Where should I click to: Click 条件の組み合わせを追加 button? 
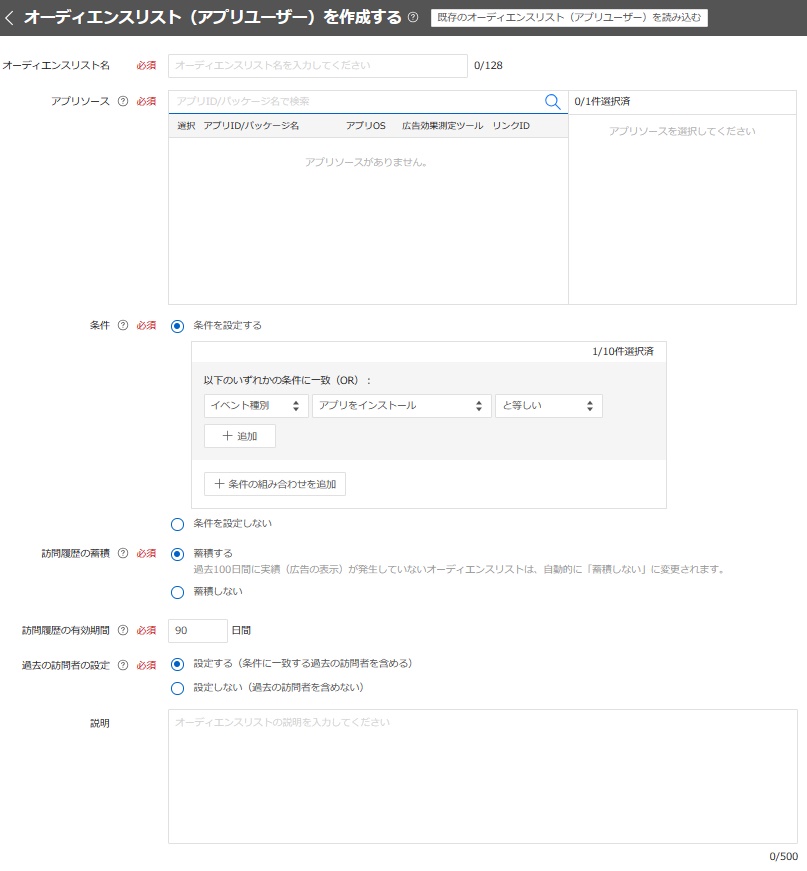click(275, 484)
